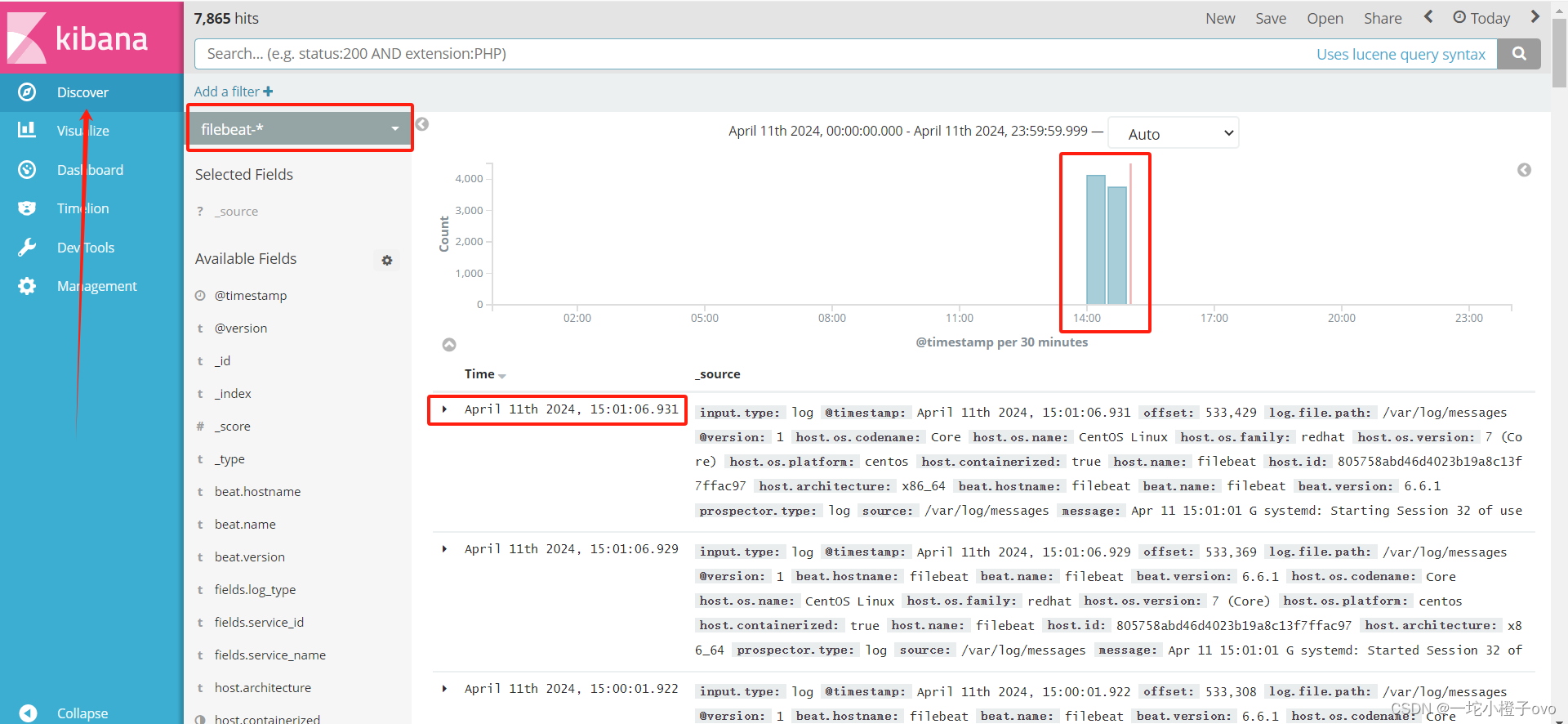
Task: Click the plus icon to add a filter
Action: click(x=268, y=92)
